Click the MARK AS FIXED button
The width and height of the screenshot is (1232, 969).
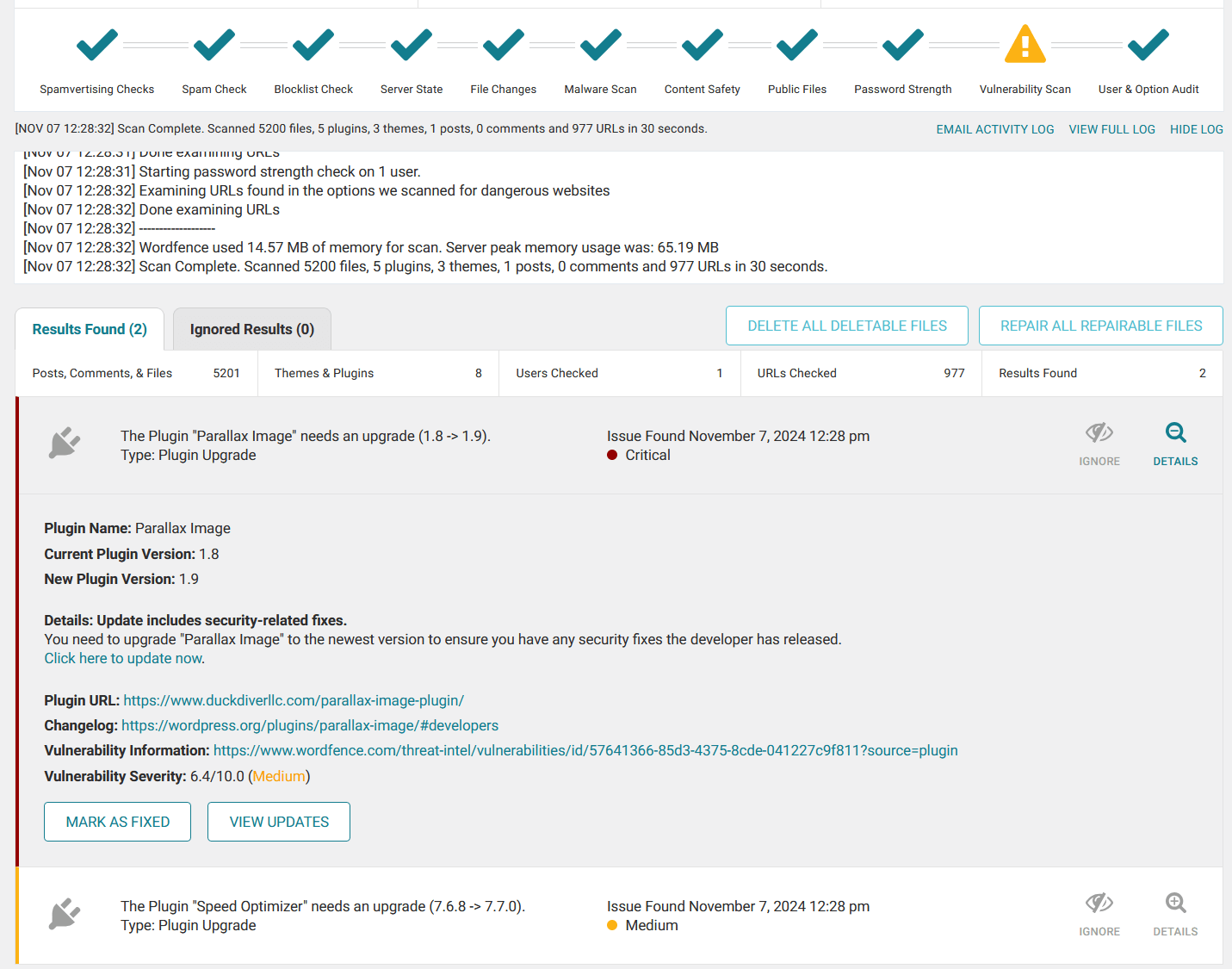tap(117, 821)
